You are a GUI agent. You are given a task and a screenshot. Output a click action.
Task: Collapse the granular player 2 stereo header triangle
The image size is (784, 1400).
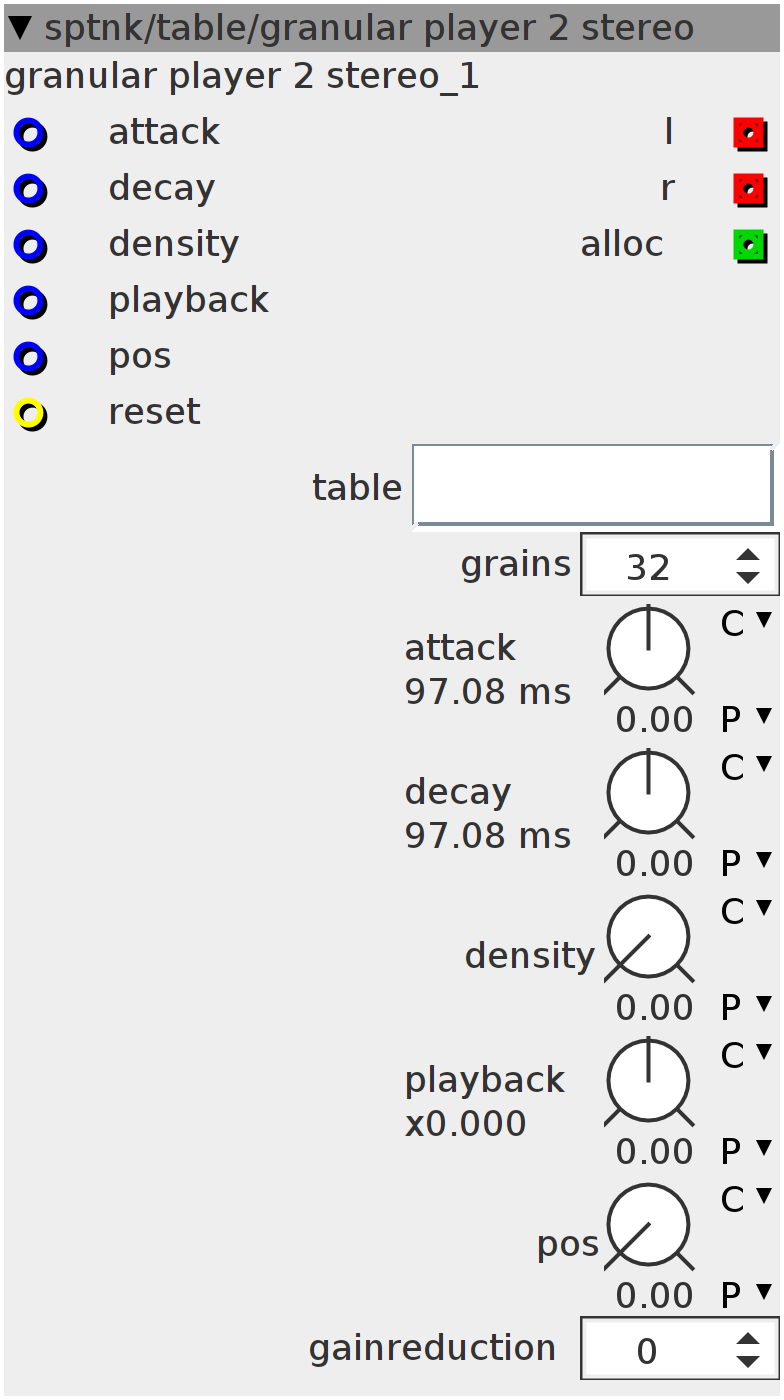[x=21, y=28]
